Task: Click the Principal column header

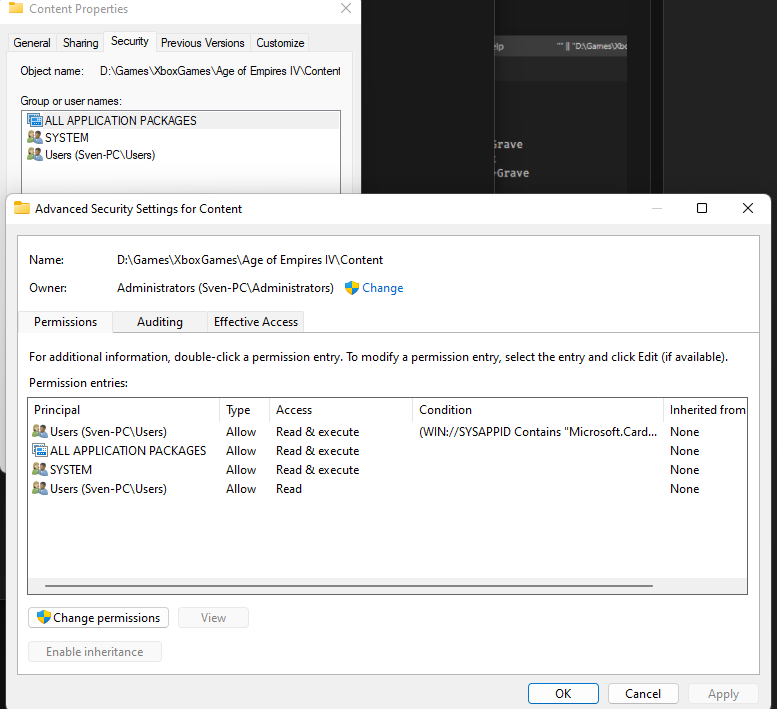Action: [124, 410]
